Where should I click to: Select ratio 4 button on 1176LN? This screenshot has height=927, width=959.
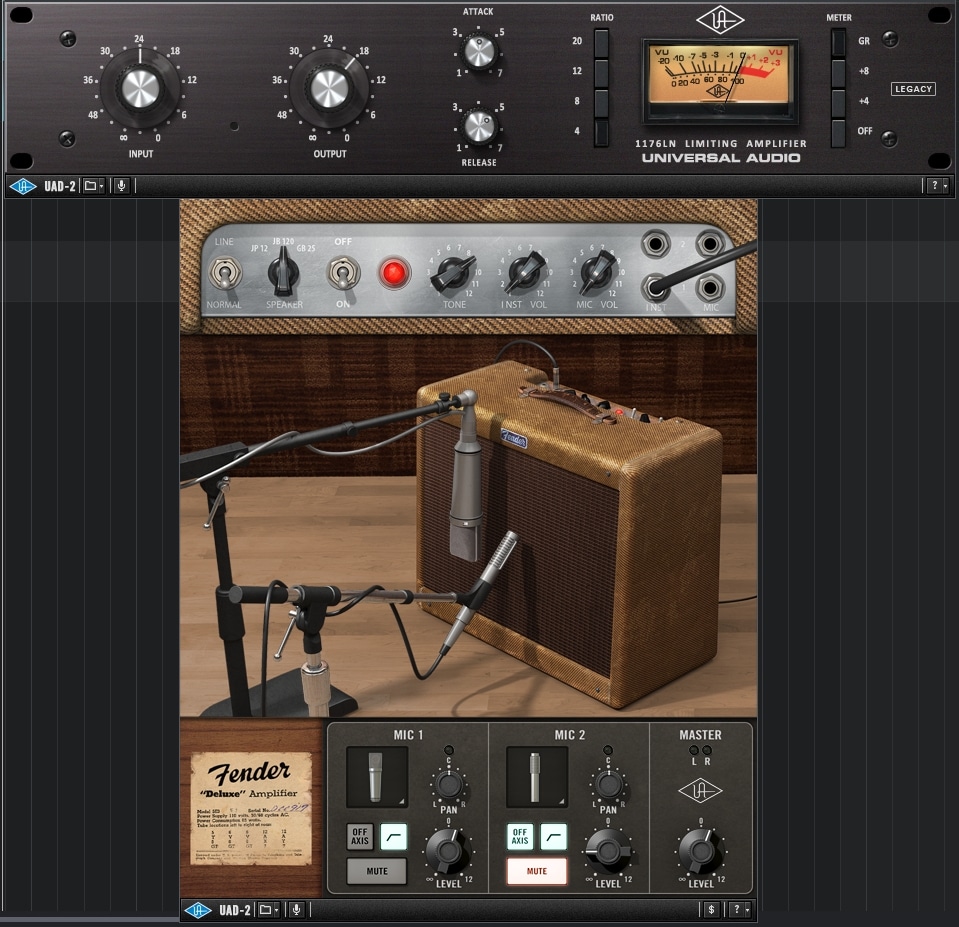pyautogui.click(x=601, y=133)
